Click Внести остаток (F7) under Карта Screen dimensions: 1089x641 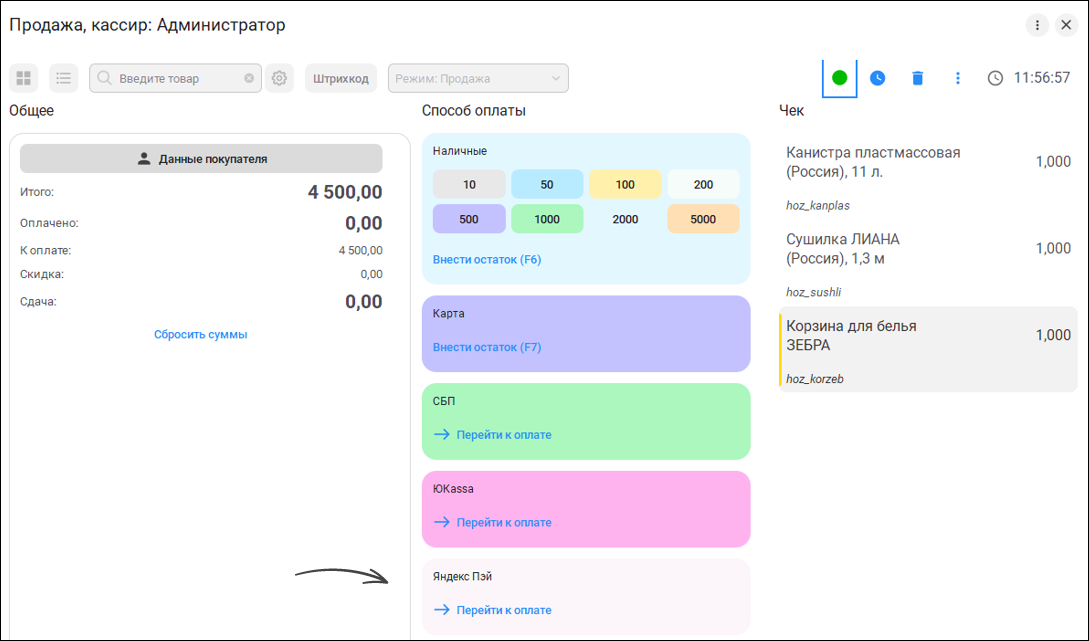[487, 347]
